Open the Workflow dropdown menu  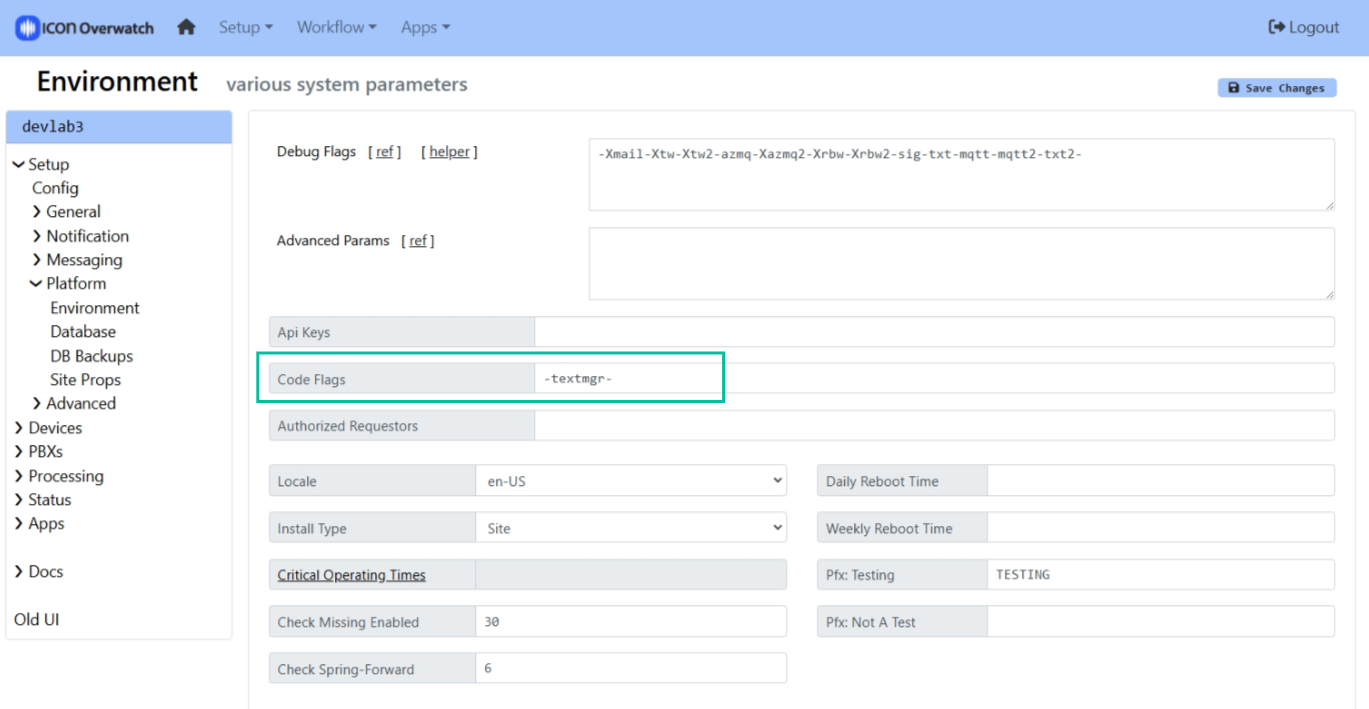tap(336, 28)
